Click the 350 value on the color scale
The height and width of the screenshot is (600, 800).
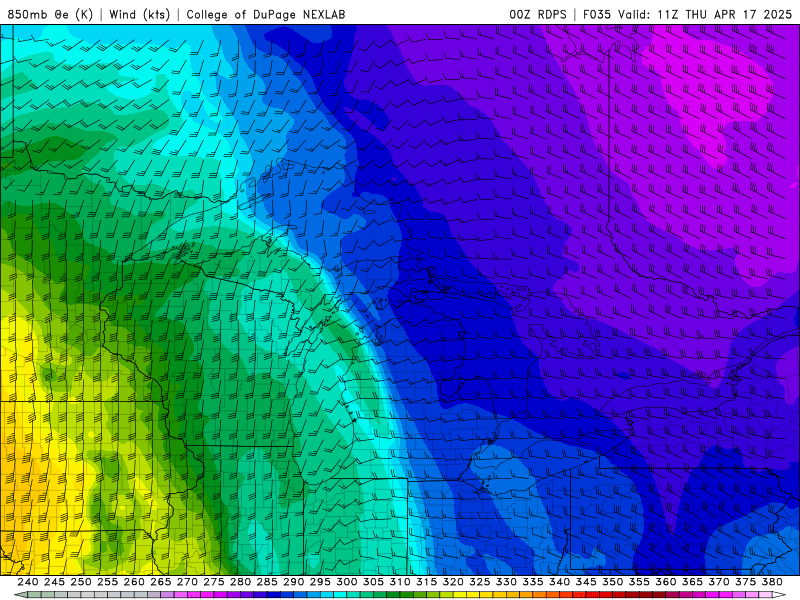click(612, 582)
